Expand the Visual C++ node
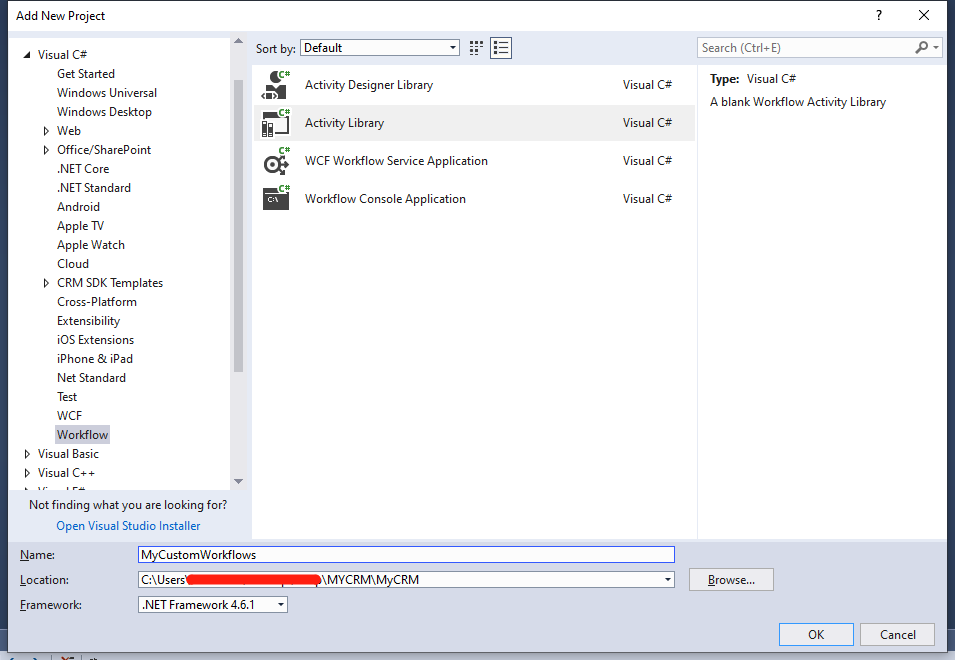 [27, 473]
